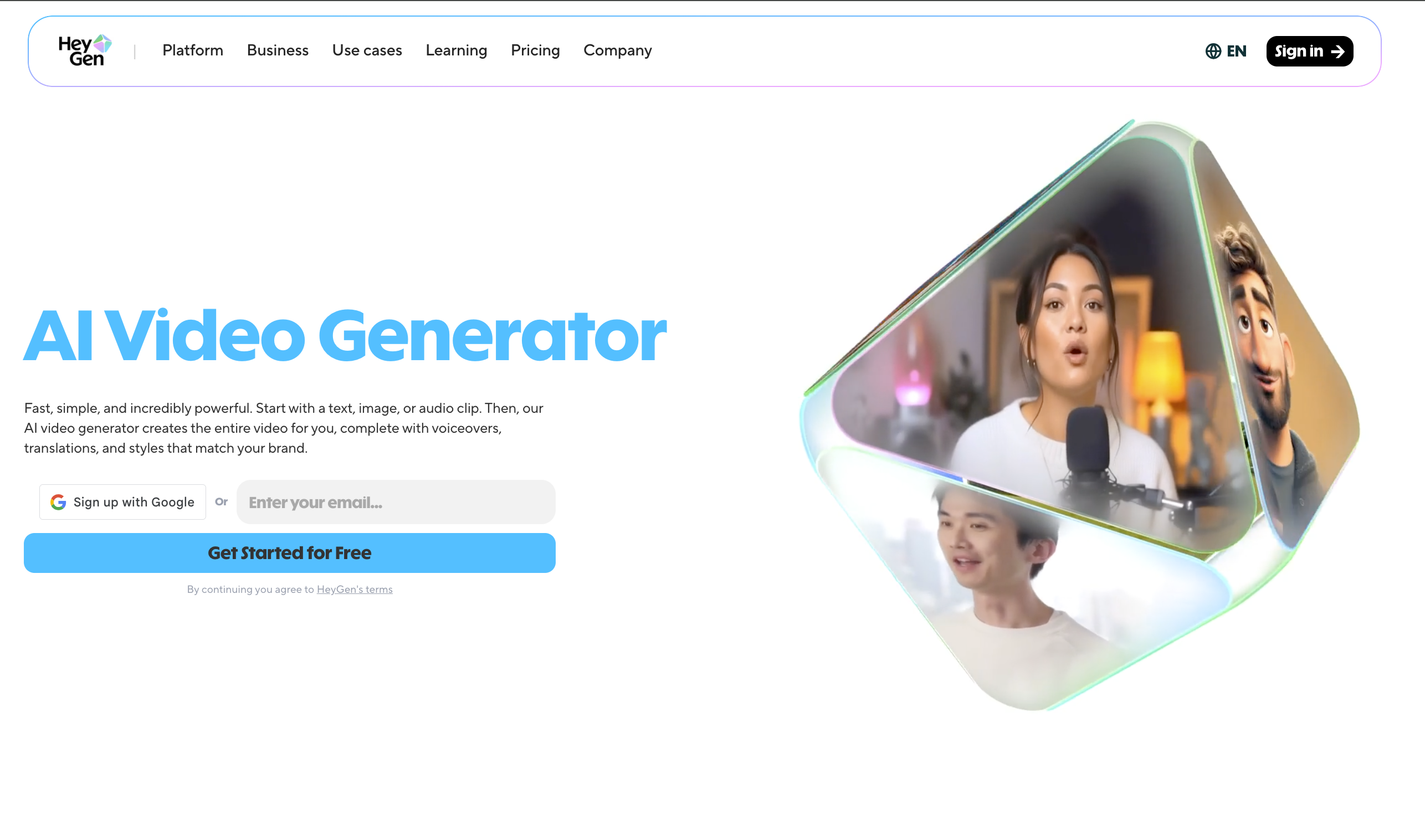Expand the Use cases menu
The image size is (1425, 840).
point(367,50)
